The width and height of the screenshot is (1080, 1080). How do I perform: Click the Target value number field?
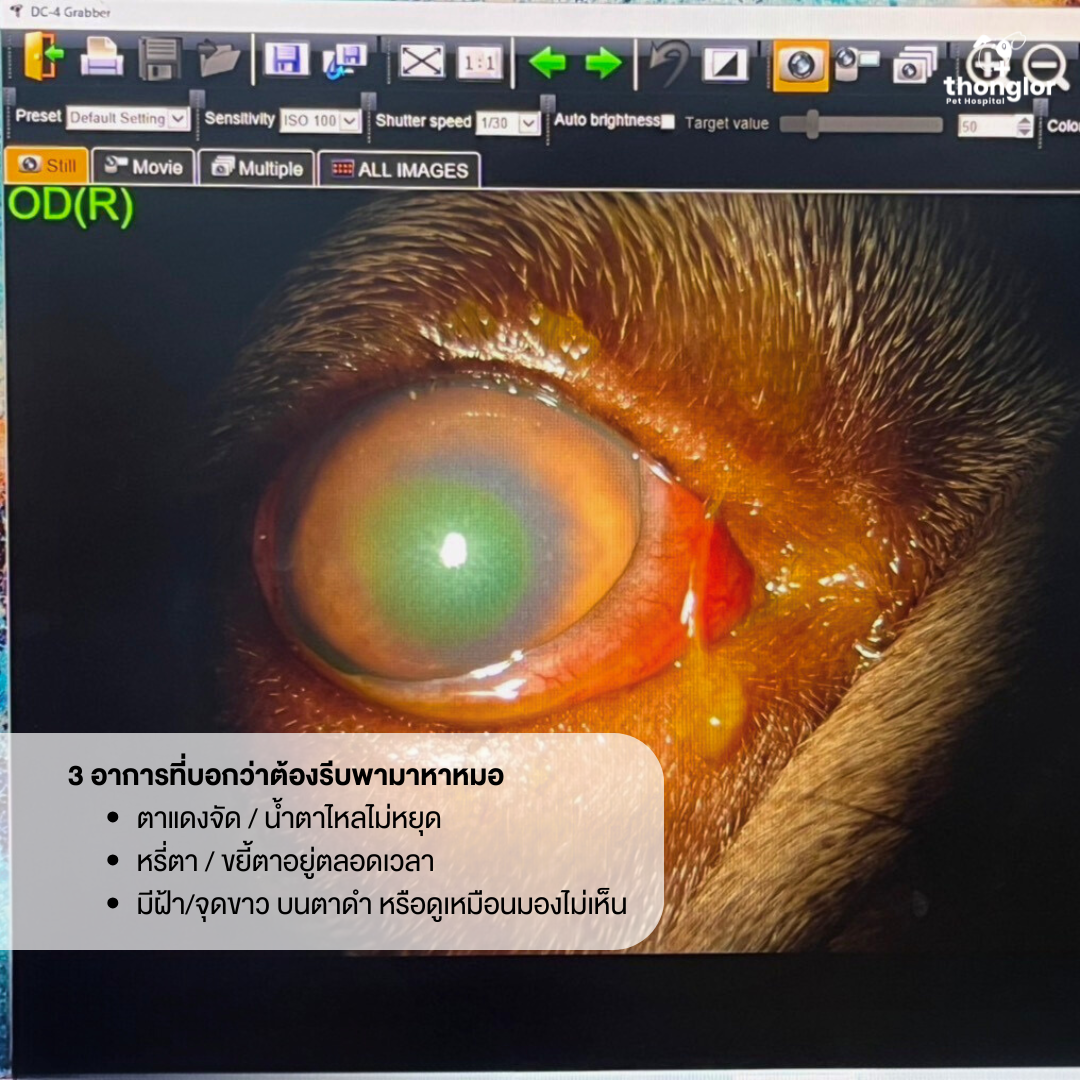point(985,127)
